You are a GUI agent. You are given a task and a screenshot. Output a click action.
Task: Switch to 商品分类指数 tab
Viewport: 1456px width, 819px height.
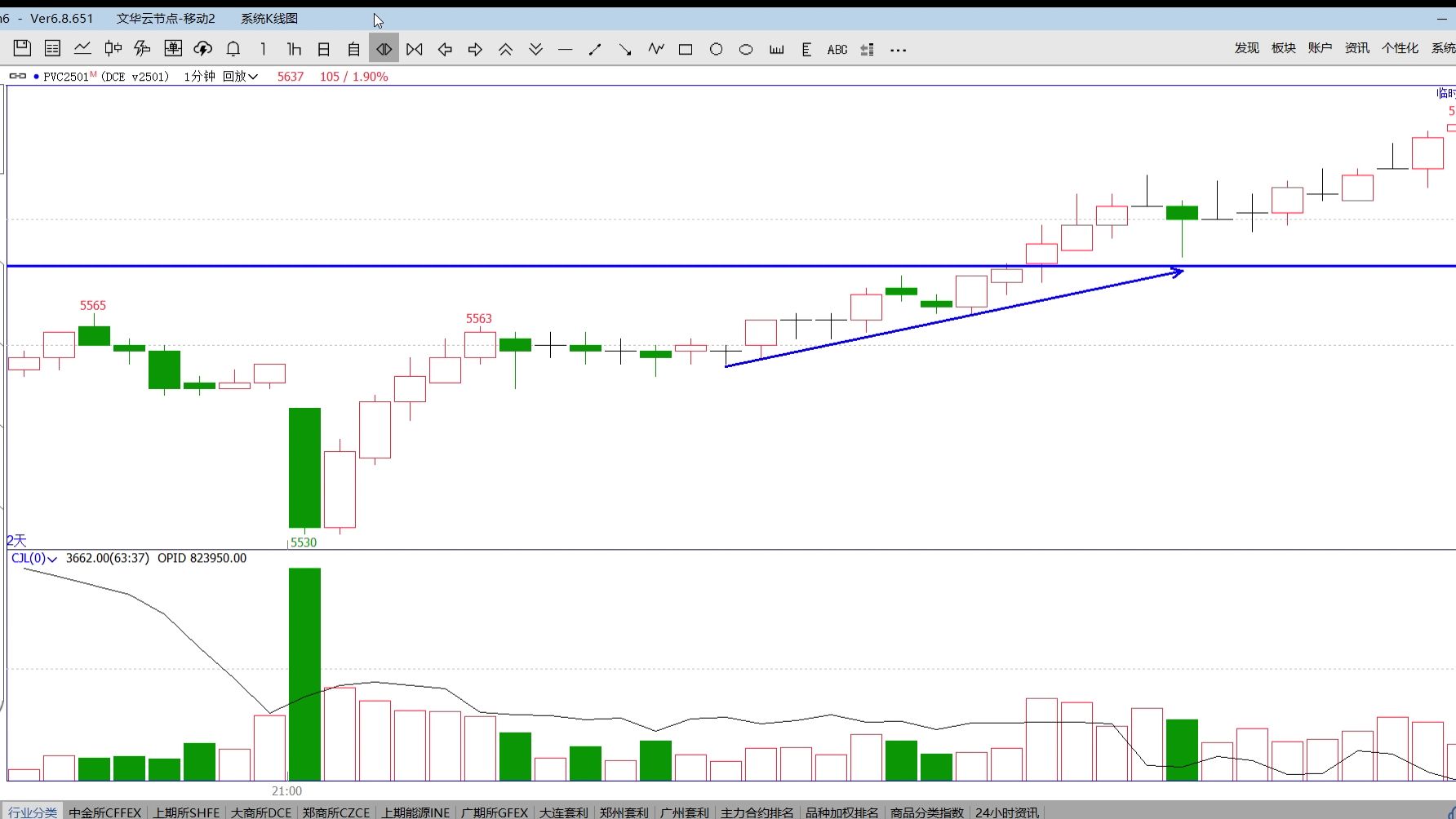point(927,812)
